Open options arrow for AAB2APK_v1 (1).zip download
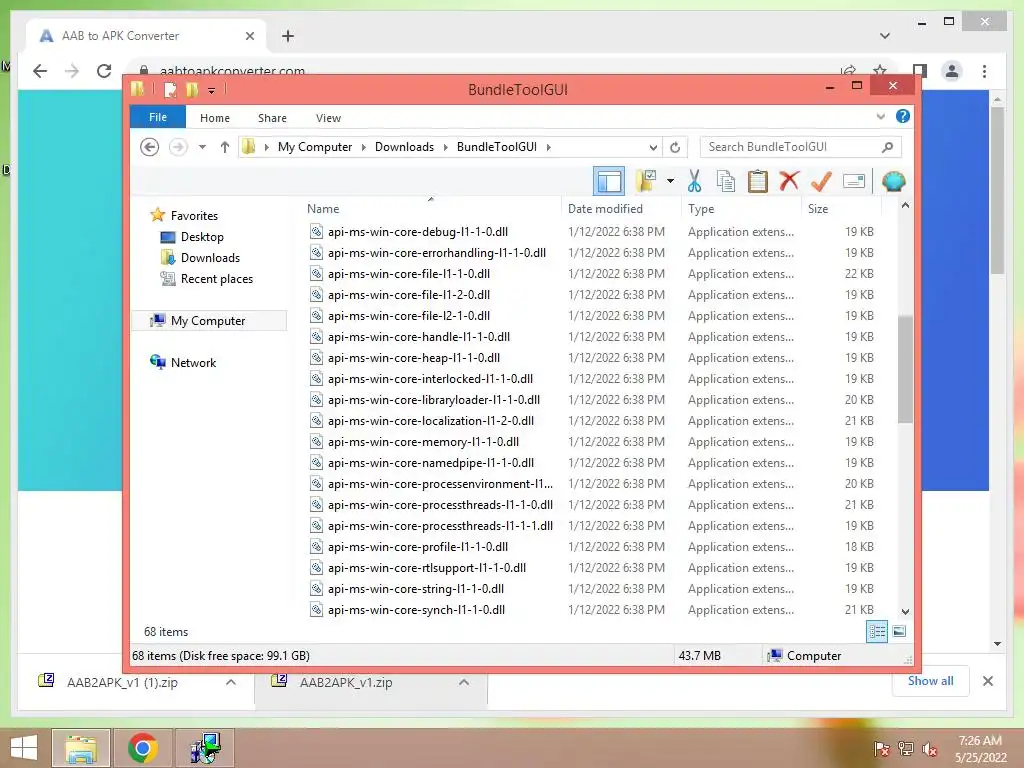The height and width of the screenshot is (768, 1024). (x=231, y=682)
